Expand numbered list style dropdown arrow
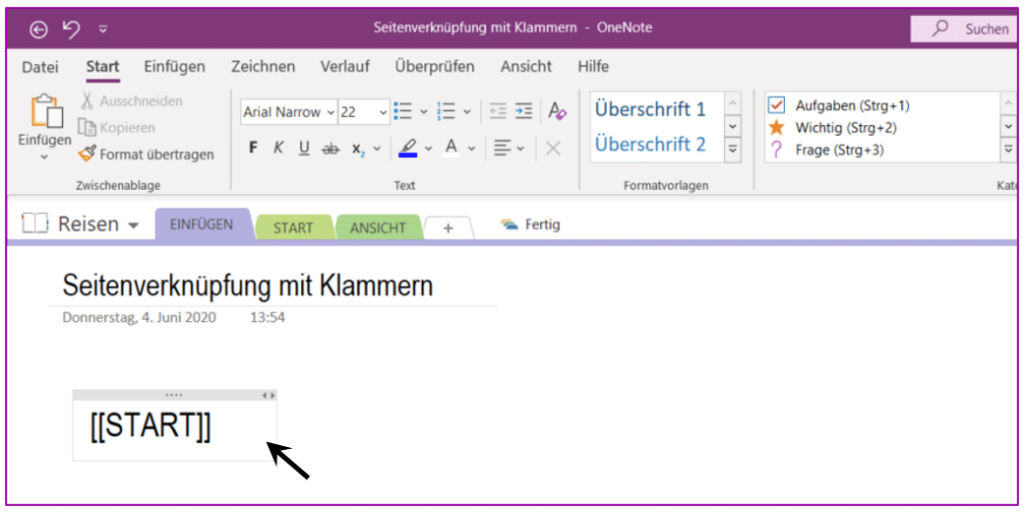1024x512 pixels. click(x=466, y=112)
